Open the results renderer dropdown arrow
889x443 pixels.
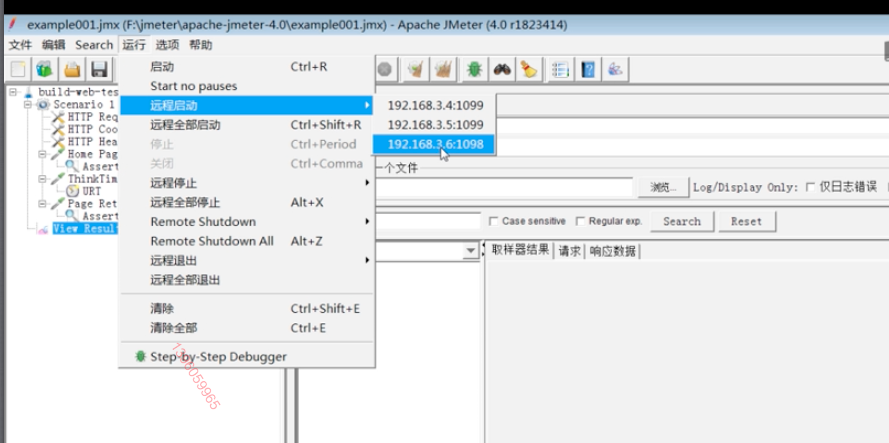click(470, 251)
